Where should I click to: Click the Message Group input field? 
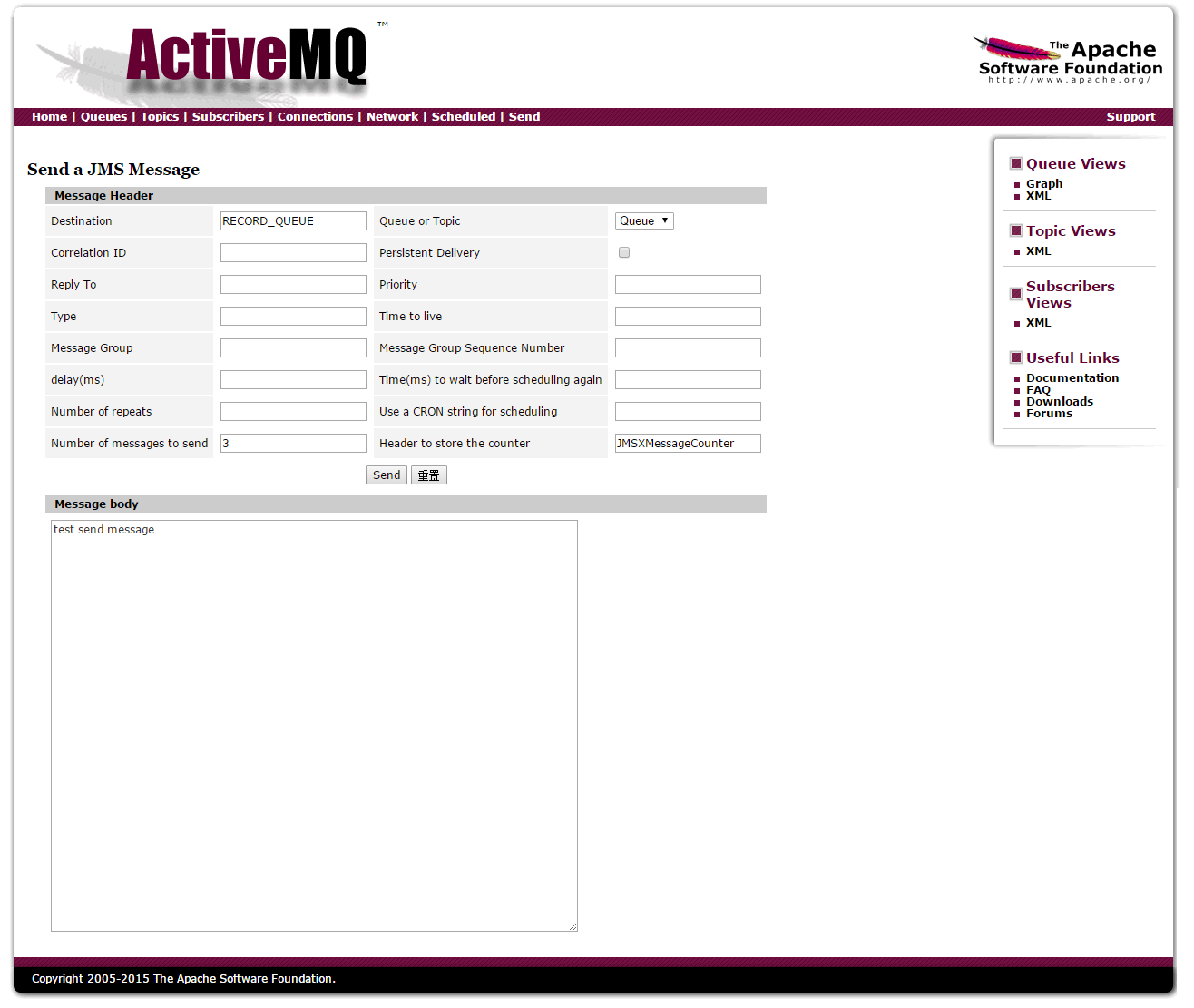coord(293,347)
